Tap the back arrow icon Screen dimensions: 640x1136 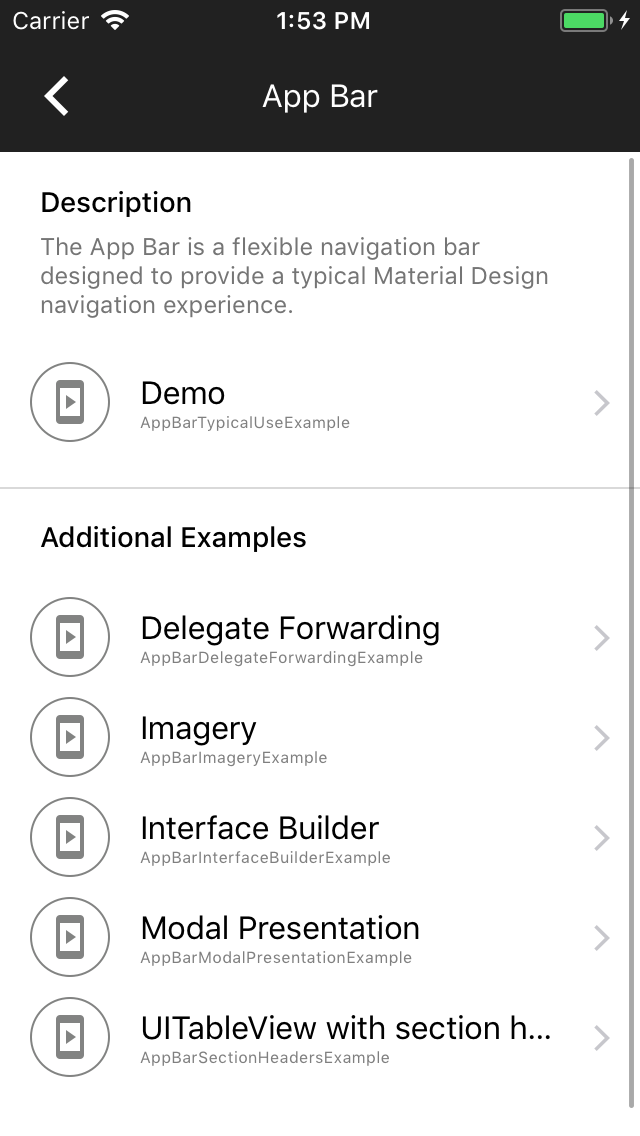click(x=56, y=95)
